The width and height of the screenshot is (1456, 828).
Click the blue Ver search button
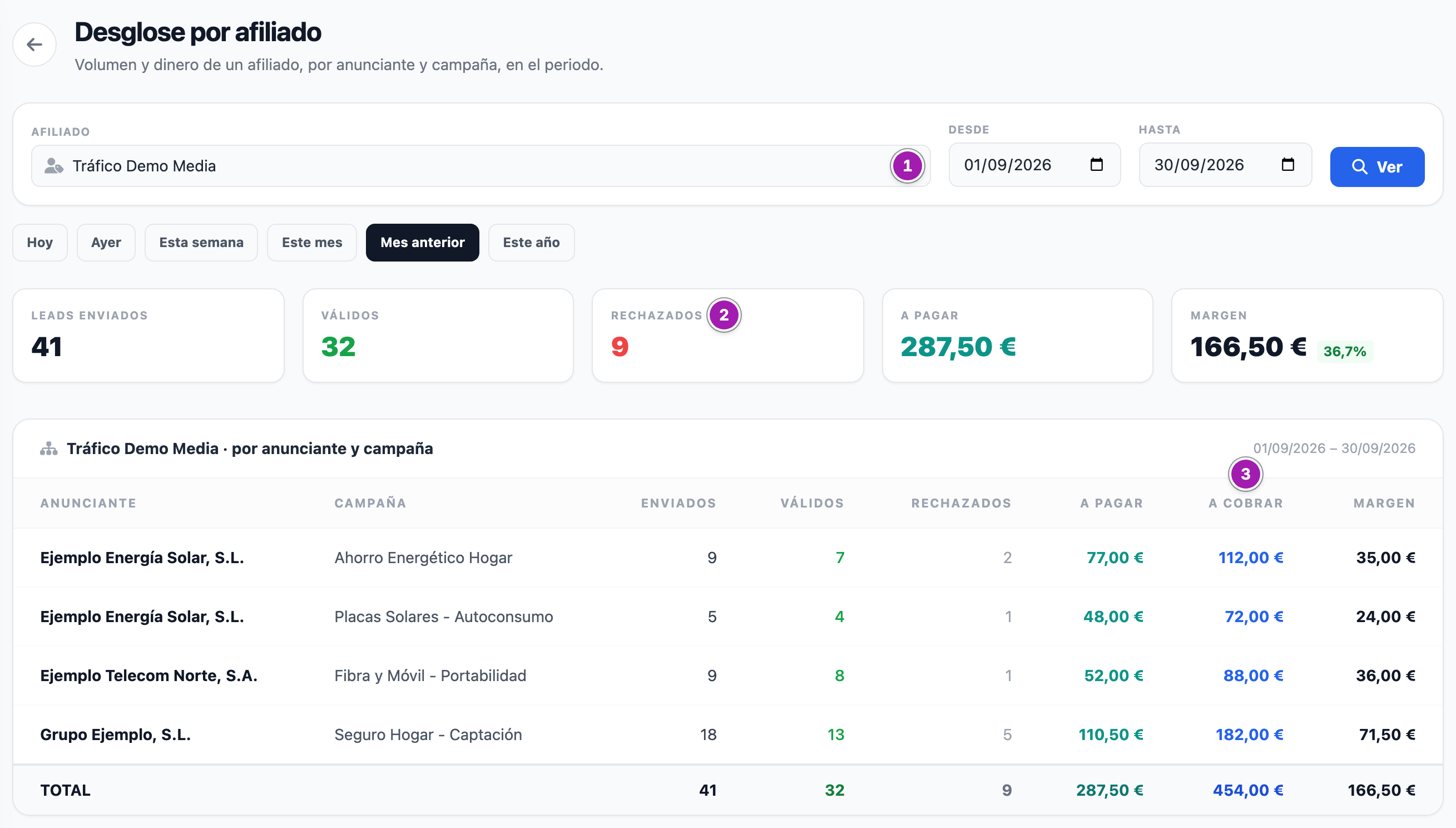tap(1377, 167)
